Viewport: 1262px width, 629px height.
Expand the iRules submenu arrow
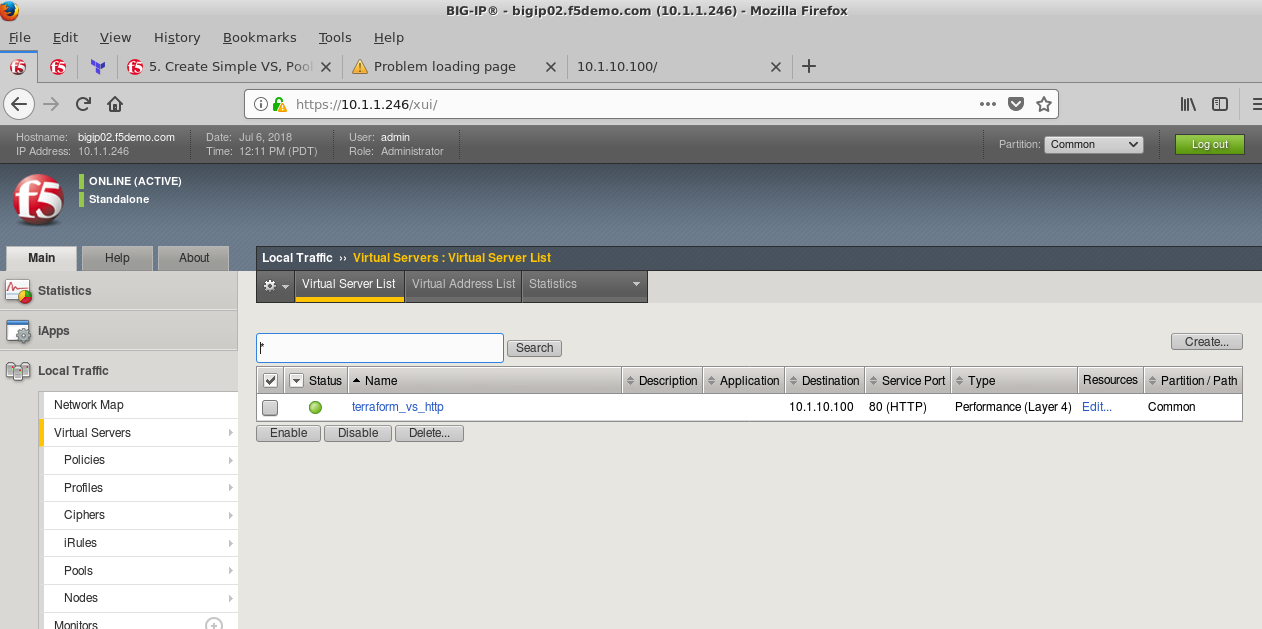[230, 543]
